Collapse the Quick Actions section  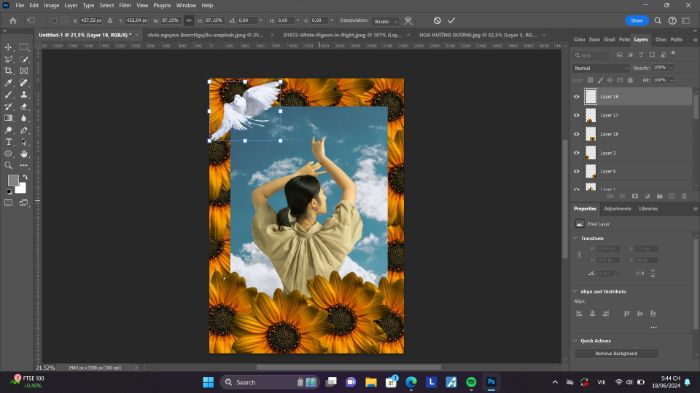[x=575, y=341]
